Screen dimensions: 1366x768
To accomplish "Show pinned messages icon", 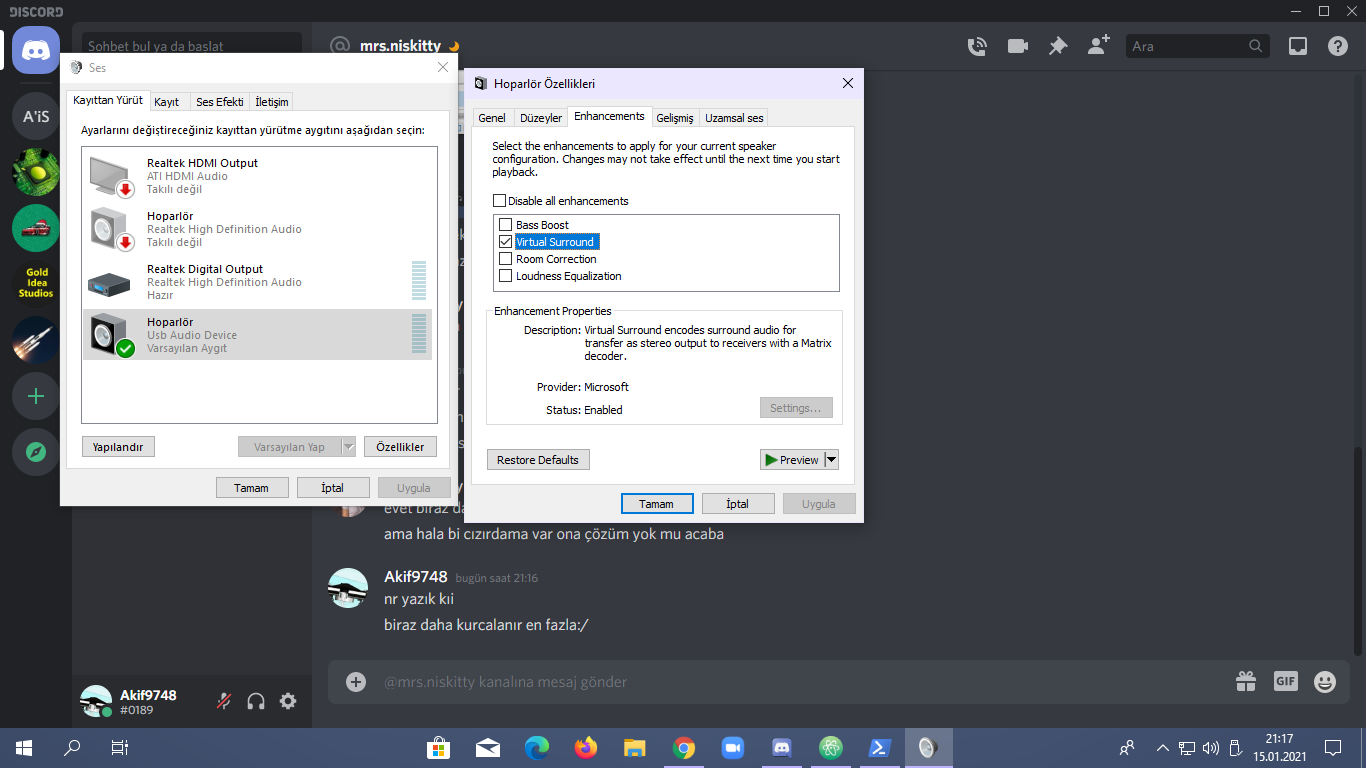I will (x=1058, y=46).
